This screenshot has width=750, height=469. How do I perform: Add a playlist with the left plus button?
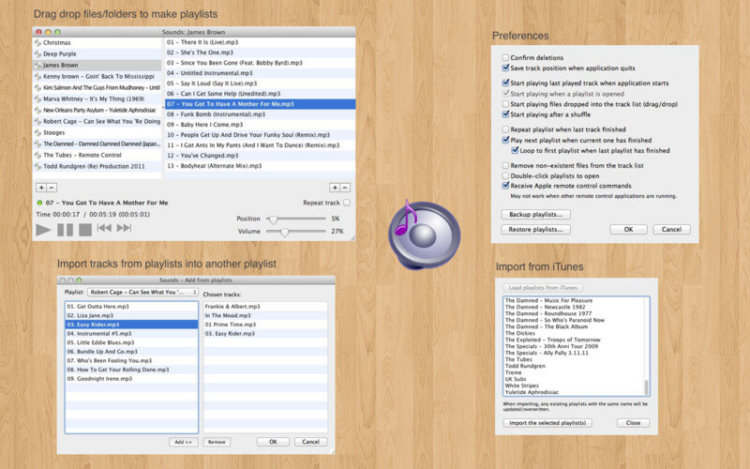coord(42,187)
